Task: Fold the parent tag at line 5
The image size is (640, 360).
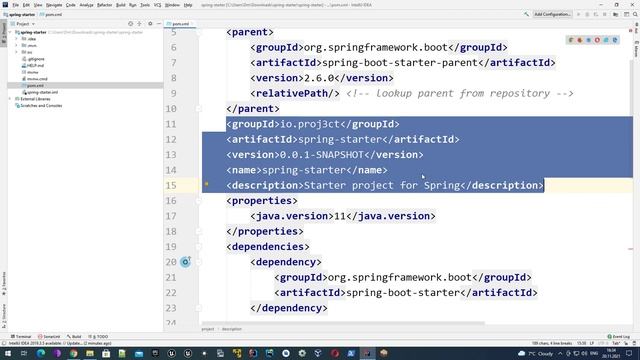Action: point(198,32)
